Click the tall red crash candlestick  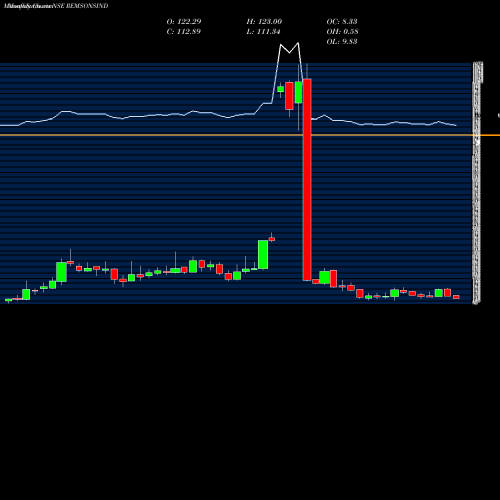(x=307, y=179)
